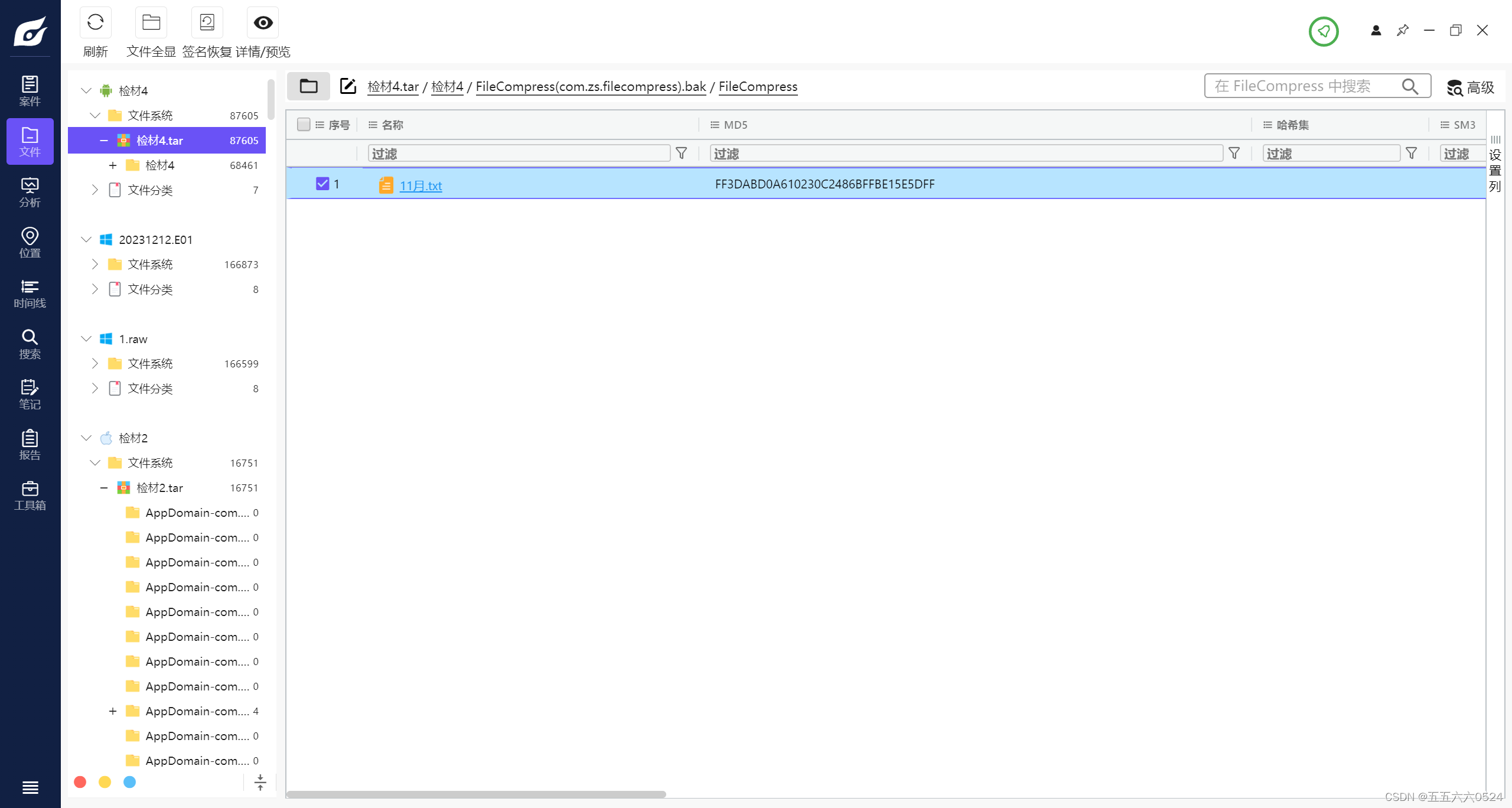Open the 工具箱 toolbox sidebar section
Image resolution: width=1512 pixels, height=808 pixels.
(30, 496)
